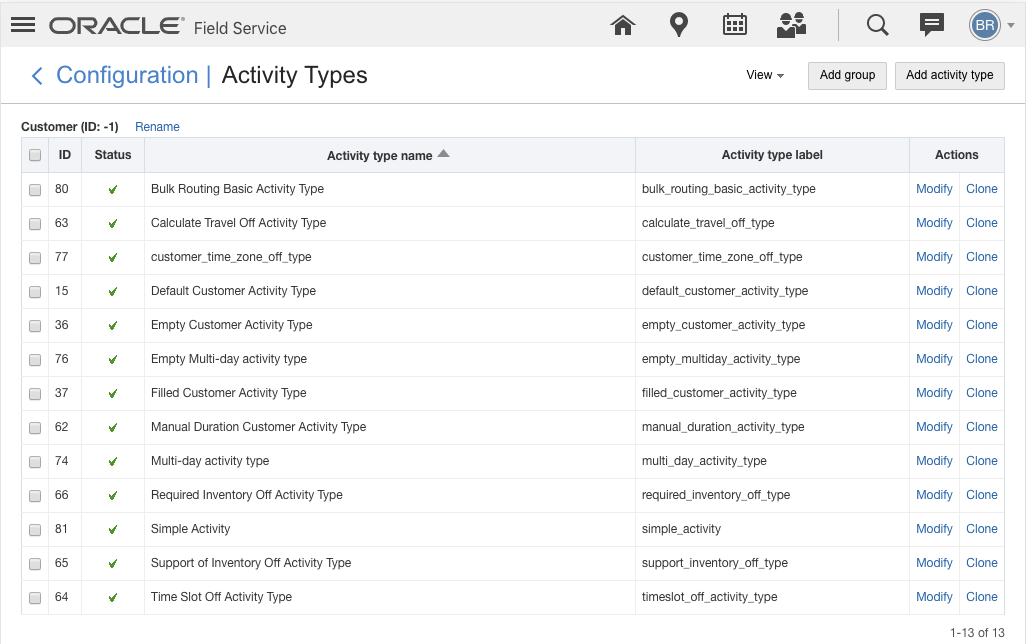This screenshot has height=644, width=1026.
Task: Click Clone for Time Slot Off Activity Type
Action: [x=982, y=597]
